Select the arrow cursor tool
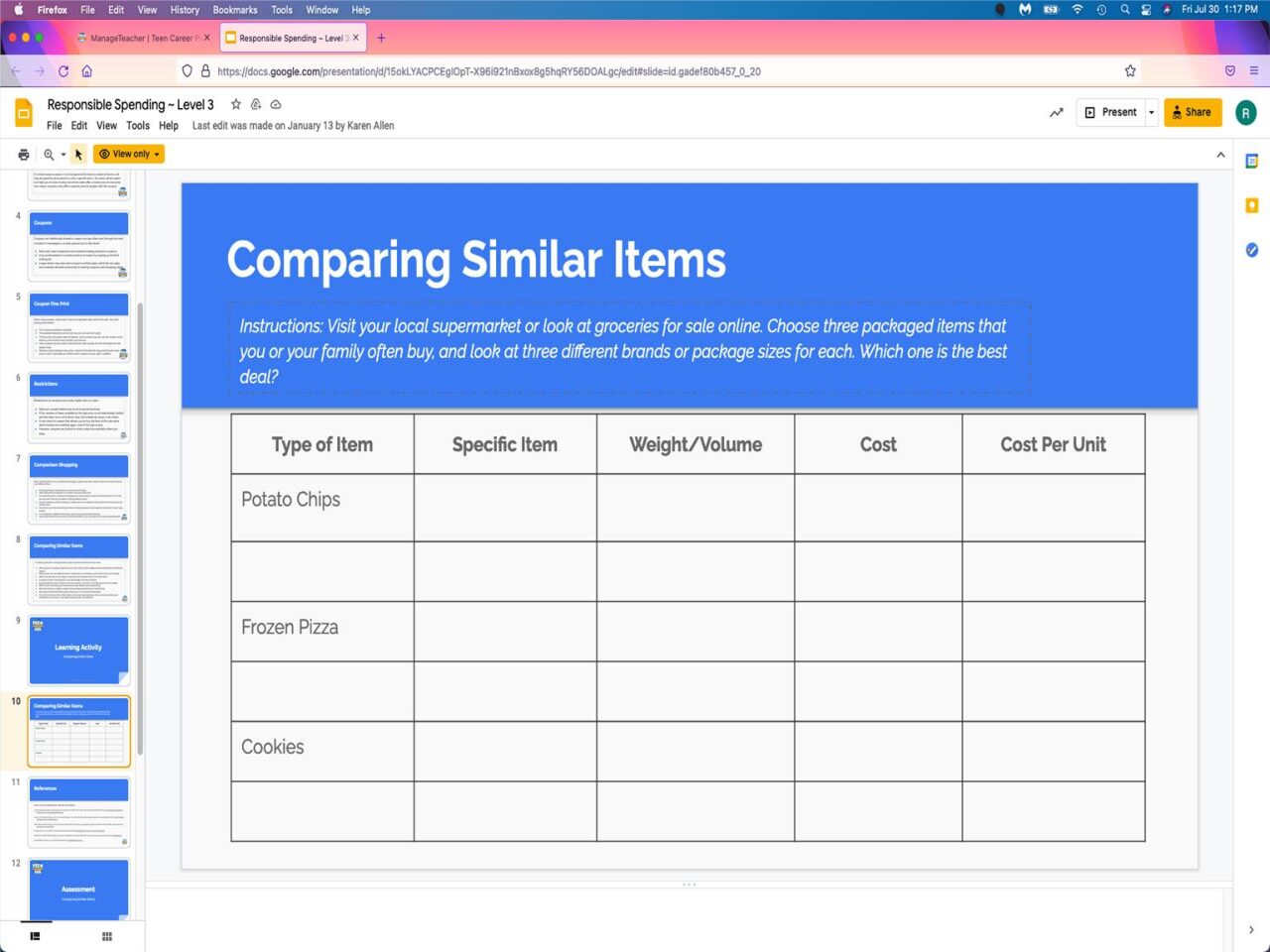Screen dimensions: 1270x952 tap(79, 155)
